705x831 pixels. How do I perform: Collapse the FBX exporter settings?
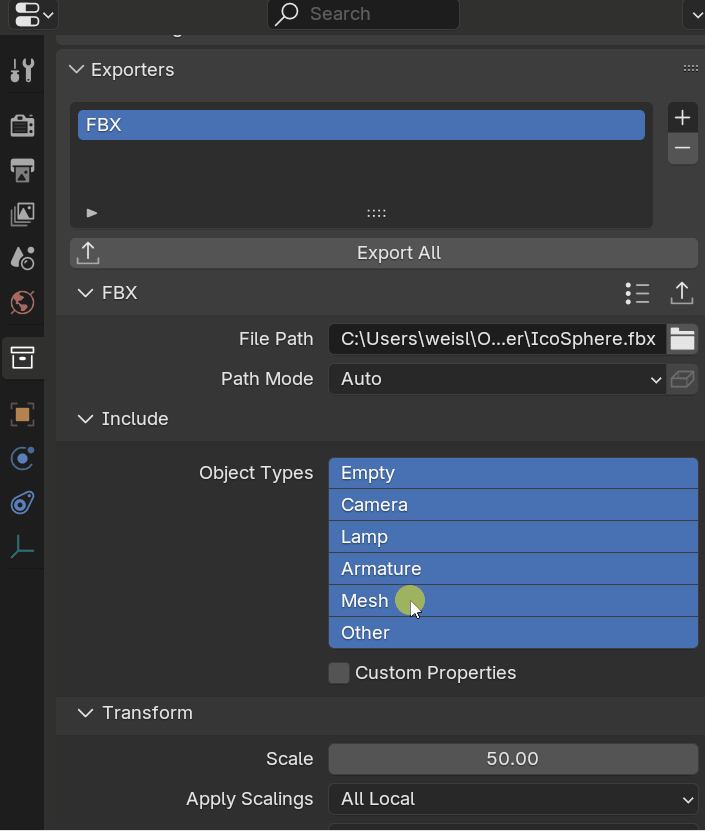(85, 293)
